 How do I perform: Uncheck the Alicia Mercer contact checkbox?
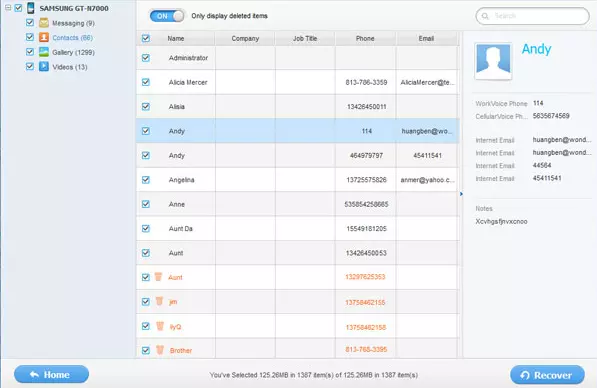click(x=146, y=82)
